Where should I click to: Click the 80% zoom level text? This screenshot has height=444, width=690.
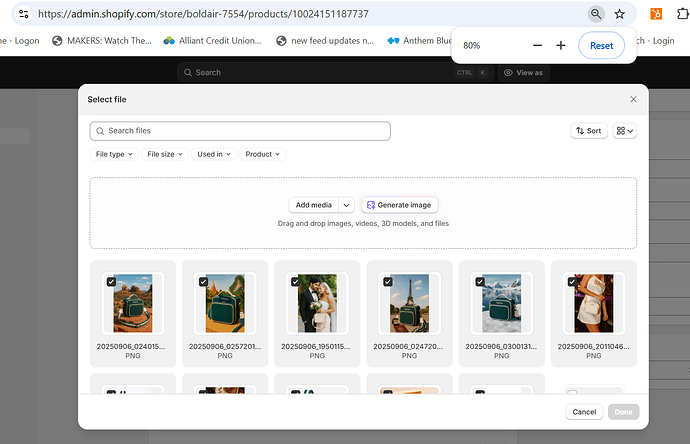(471, 46)
